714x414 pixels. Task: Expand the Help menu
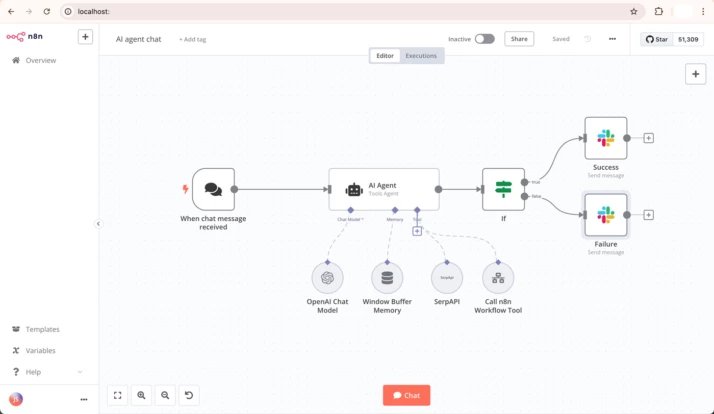pos(47,372)
